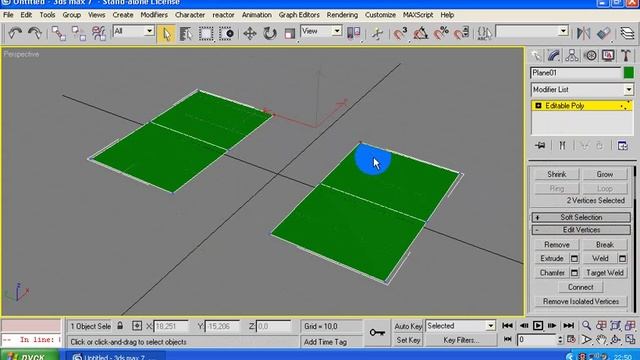Viewport: 640px width, 360px height.
Task: Click the Edit Named Selection Sets icon
Action: [x=484, y=33]
